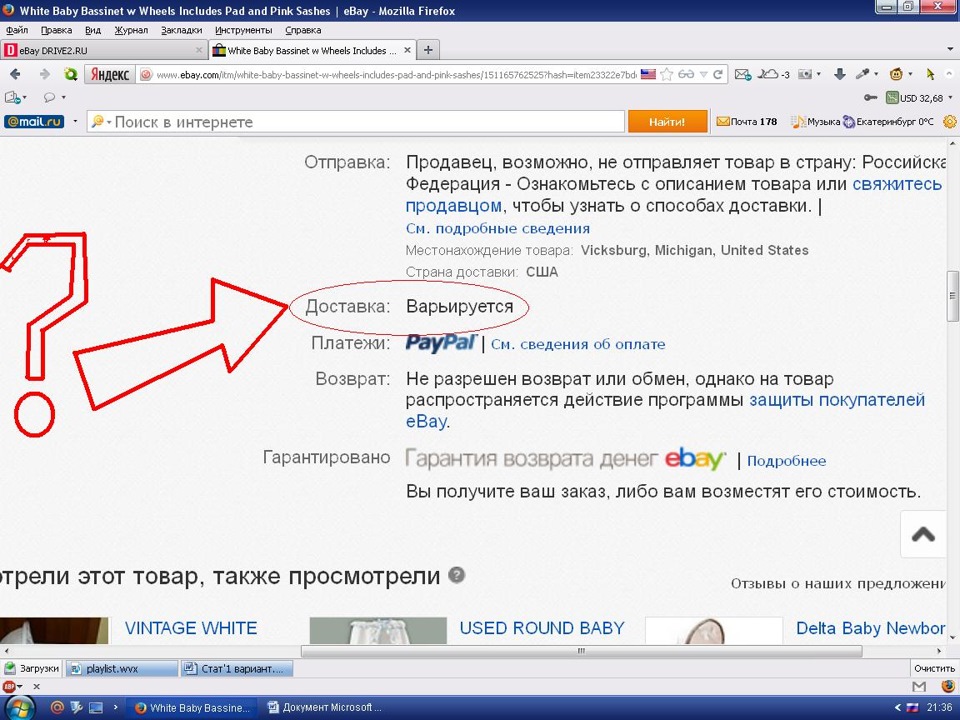Click the vertical scrollbar thumb
Viewport: 960px width, 720px height.
953,296
